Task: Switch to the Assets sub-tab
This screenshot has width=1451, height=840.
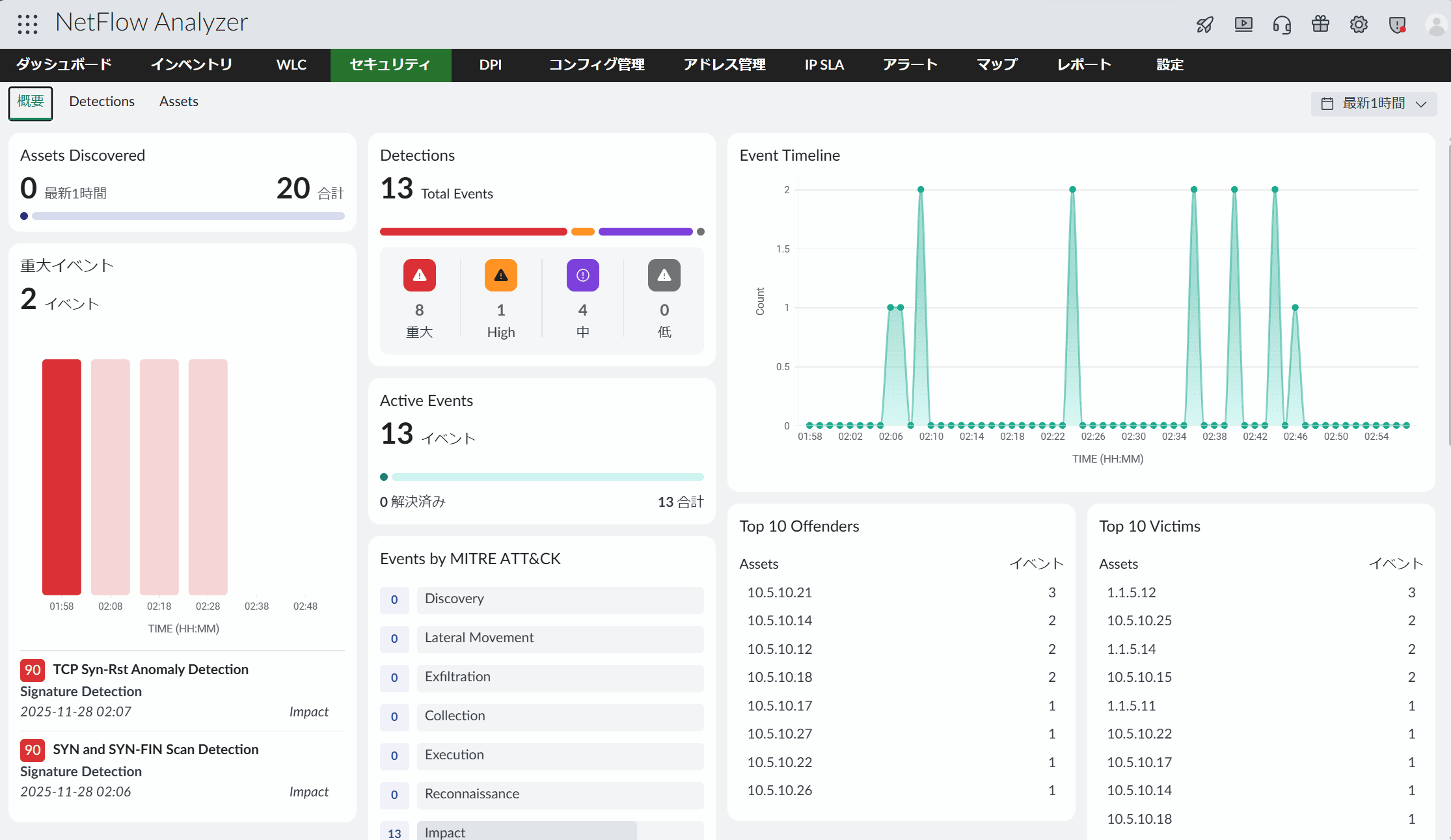Action: pyautogui.click(x=179, y=102)
